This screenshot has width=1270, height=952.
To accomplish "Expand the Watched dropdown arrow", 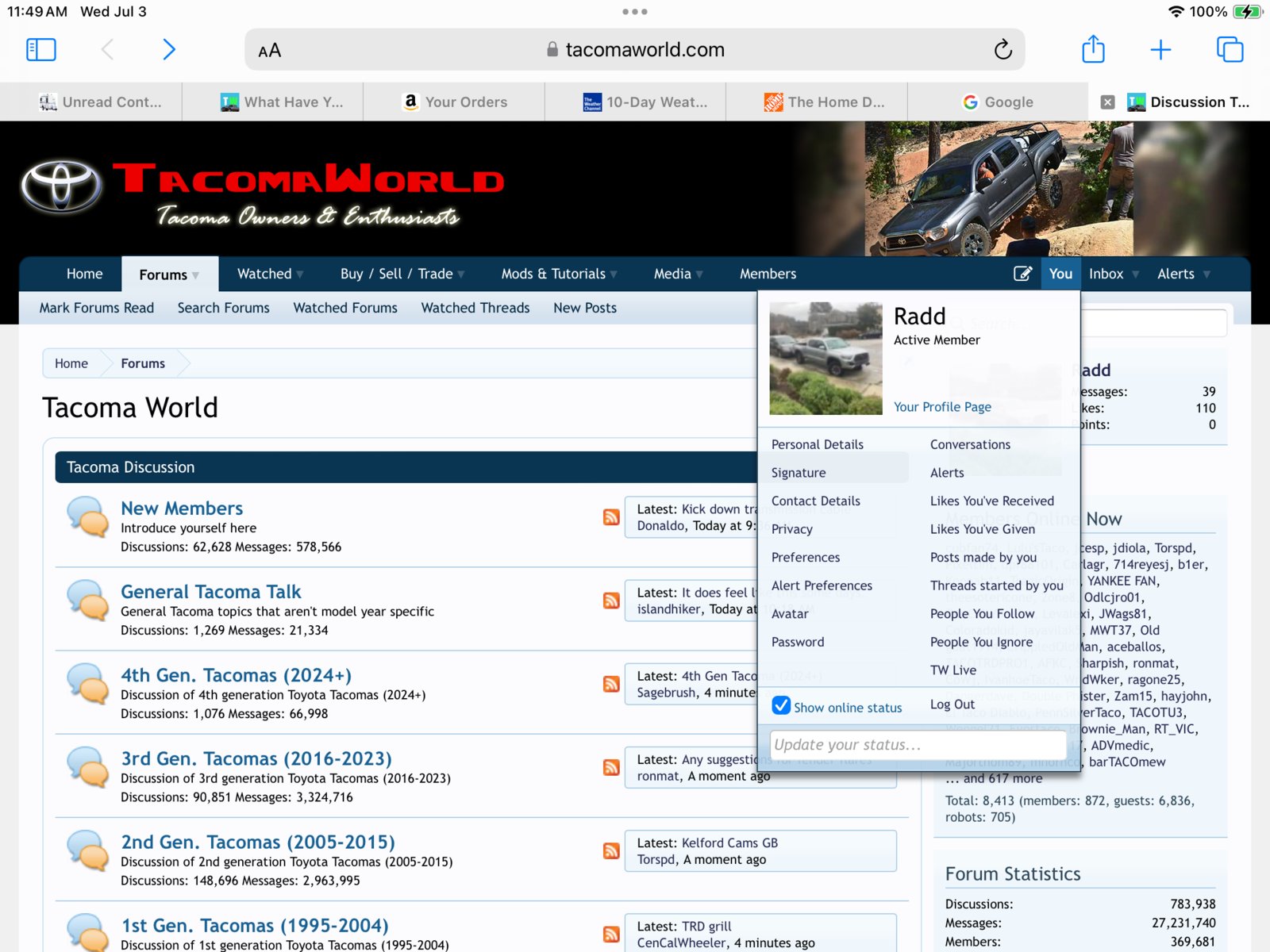I will coord(300,274).
